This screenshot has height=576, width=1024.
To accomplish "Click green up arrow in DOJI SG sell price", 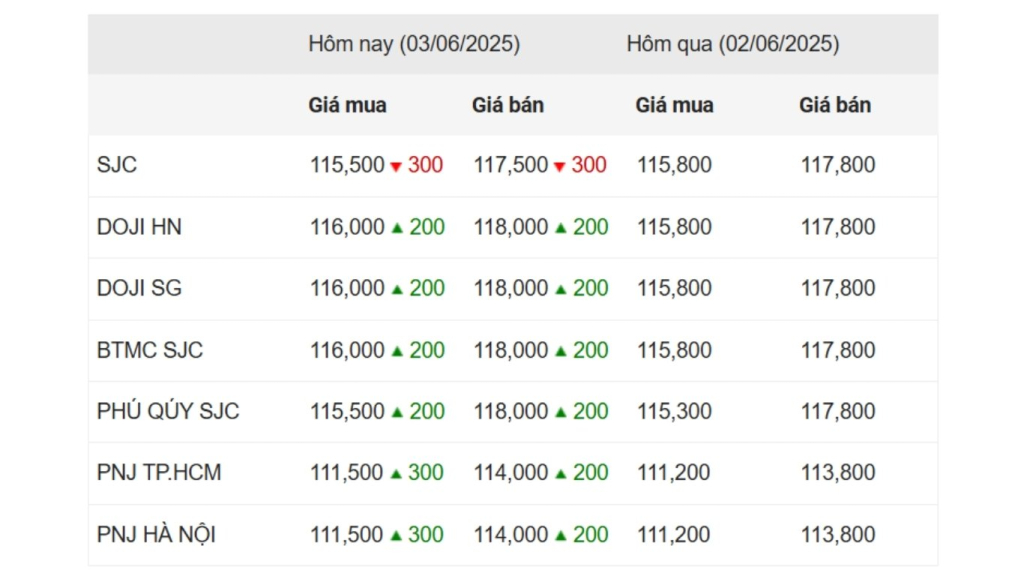I will coord(560,289).
